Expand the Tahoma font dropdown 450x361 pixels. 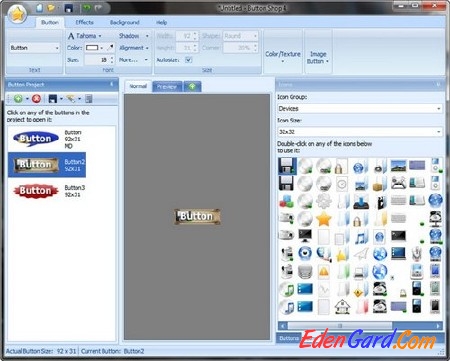[x=85, y=36]
